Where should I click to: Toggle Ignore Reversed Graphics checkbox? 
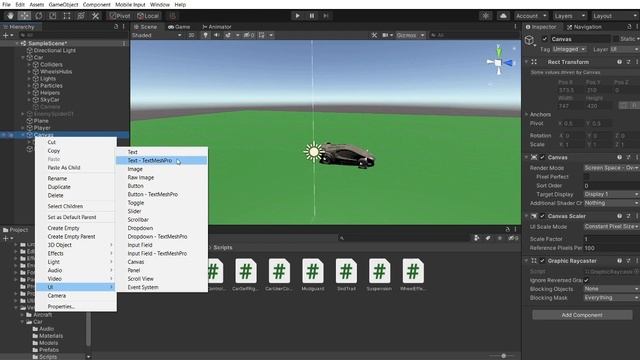coord(587,280)
